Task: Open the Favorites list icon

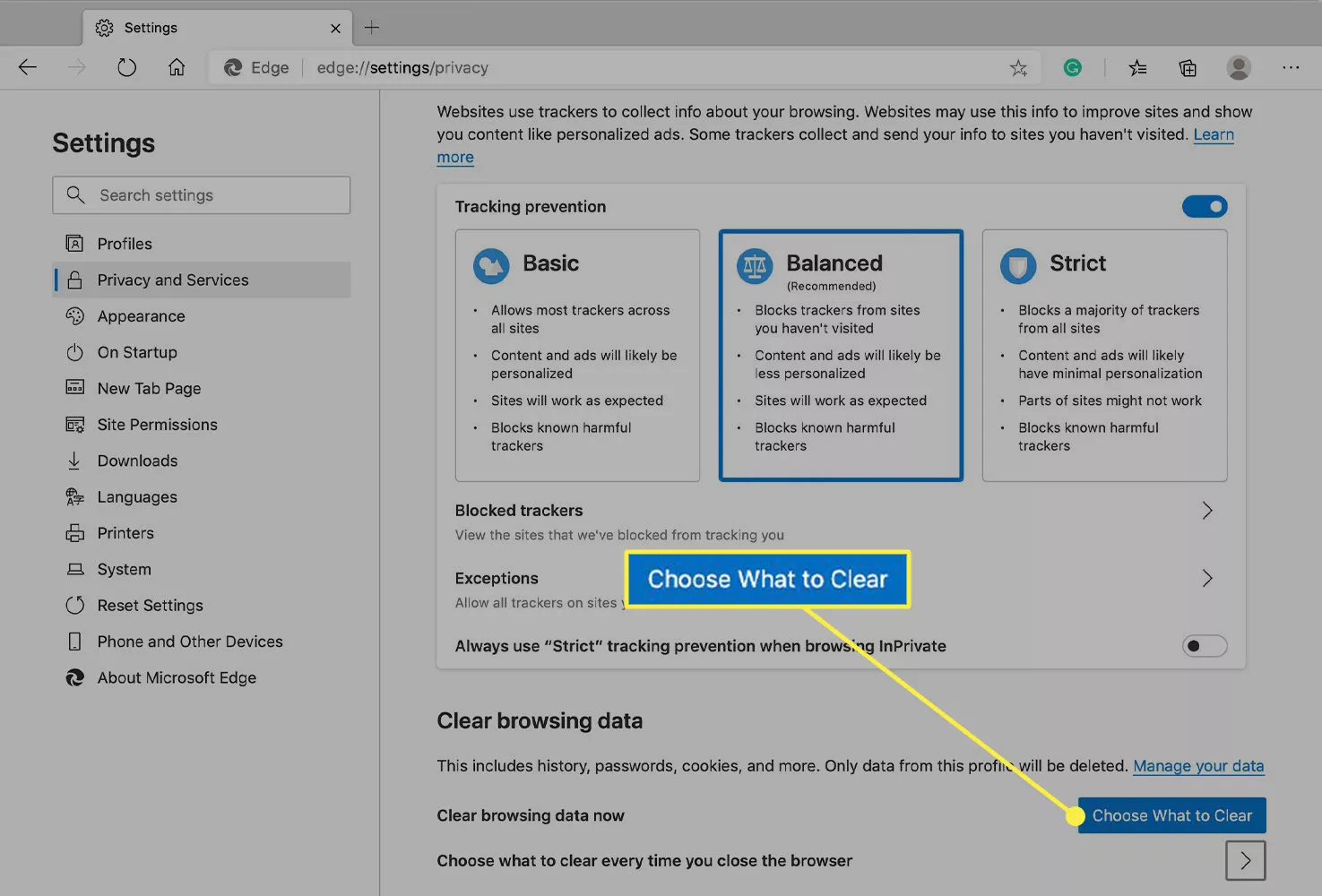Action: 1137,68
